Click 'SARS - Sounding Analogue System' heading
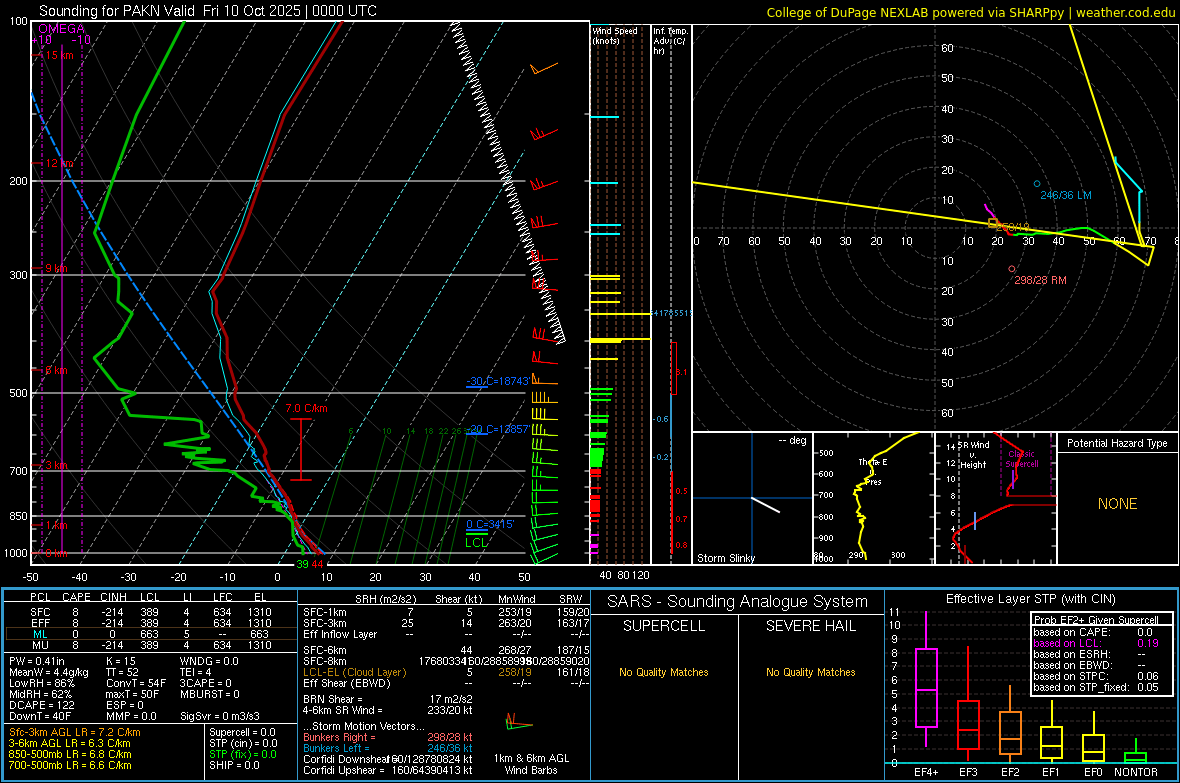The width and height of the screenshot is (1180, 783). point(737,602)
